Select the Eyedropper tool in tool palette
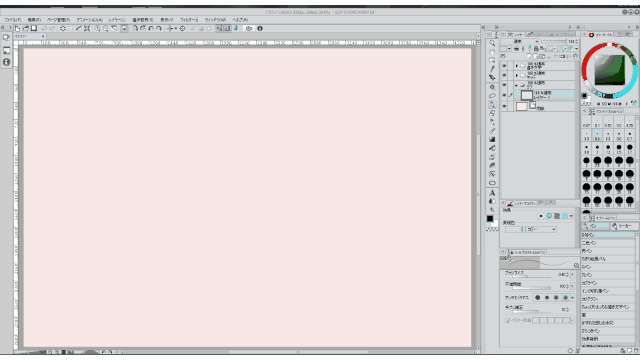The width and height of the screenshot is (640, 360). (492, 69)
